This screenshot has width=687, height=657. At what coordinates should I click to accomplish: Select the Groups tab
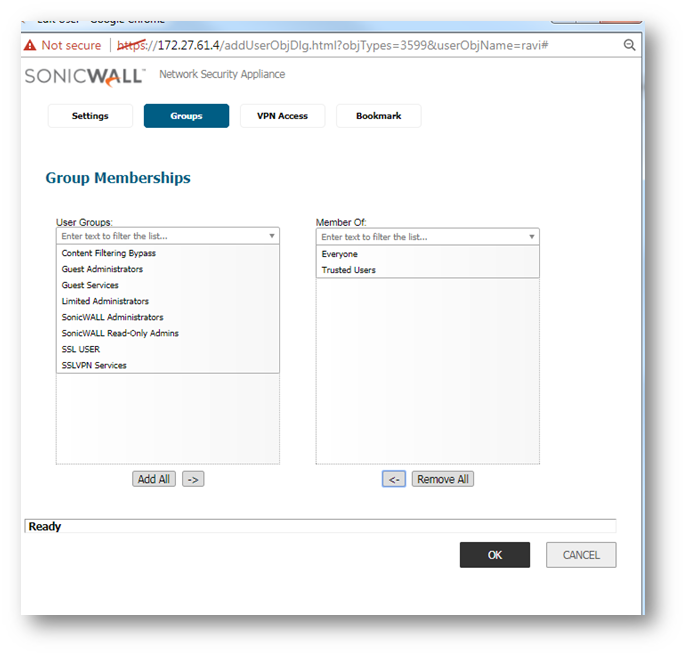point(186,116)
